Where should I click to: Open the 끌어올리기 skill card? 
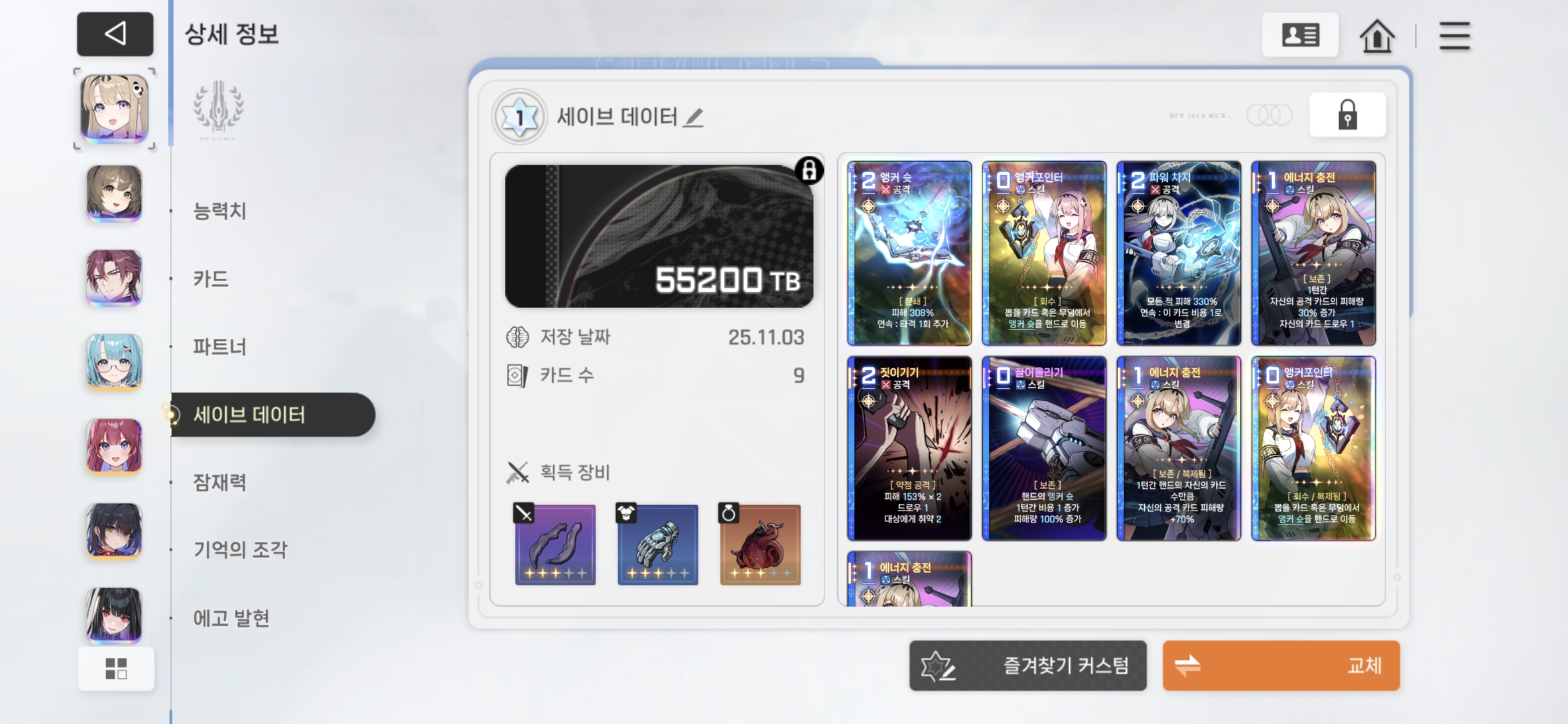point(1044,448)
